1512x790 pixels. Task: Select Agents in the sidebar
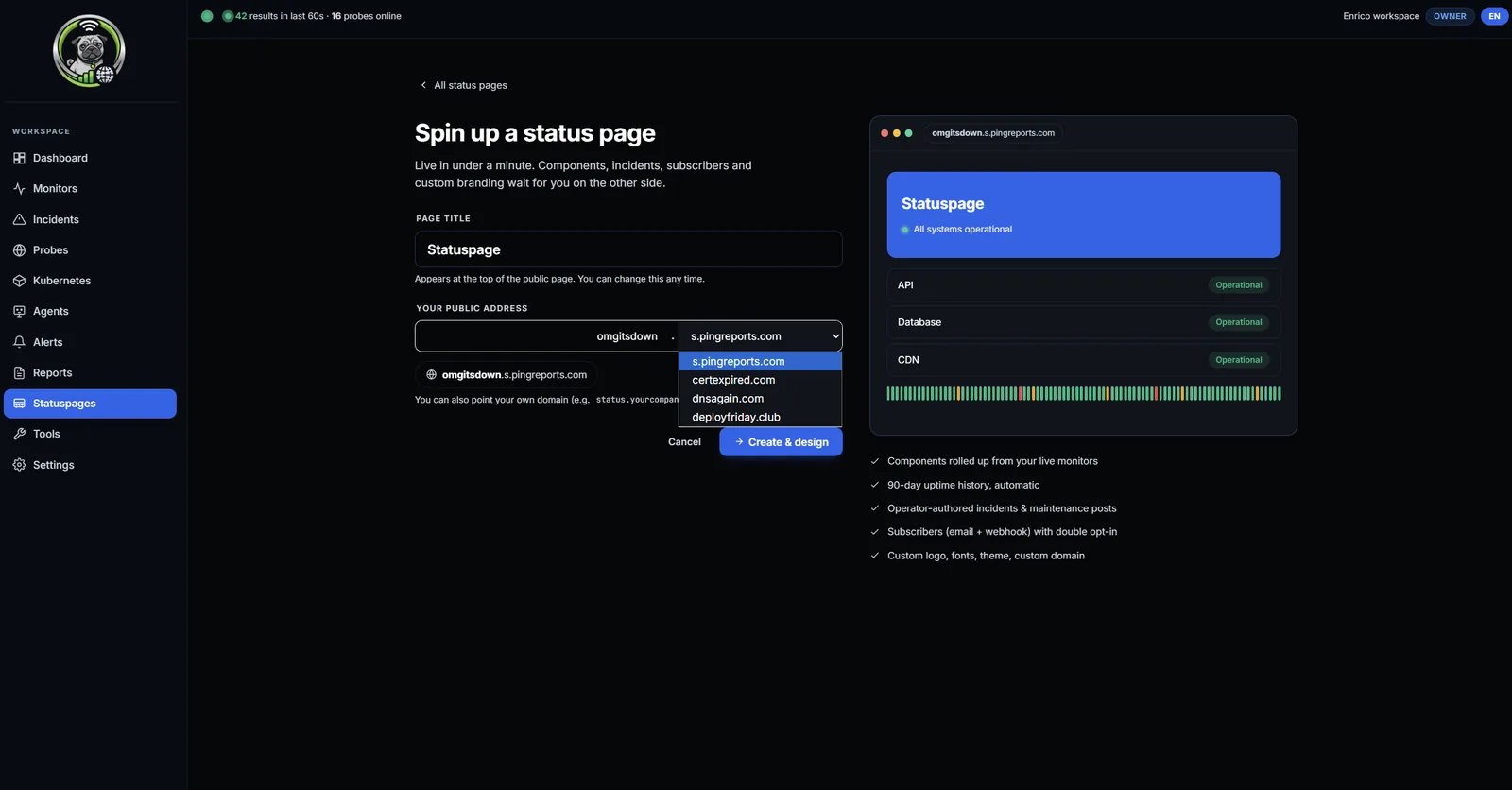point(90,311)
